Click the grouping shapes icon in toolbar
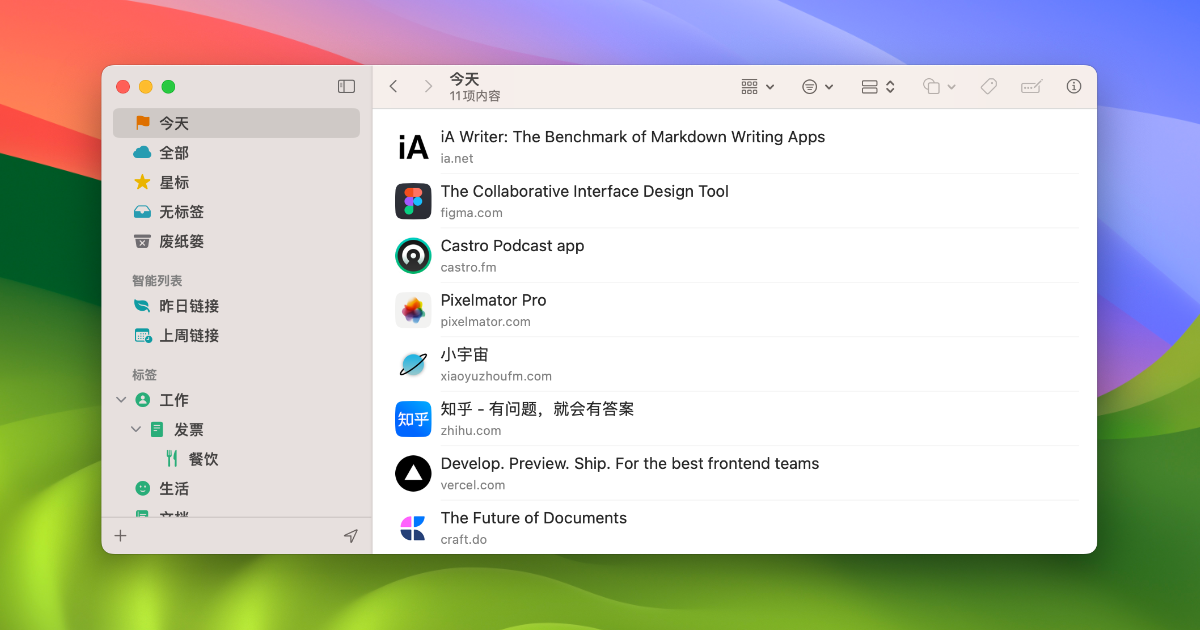Screen dimensions: 1200x630 tap(933, 86)
